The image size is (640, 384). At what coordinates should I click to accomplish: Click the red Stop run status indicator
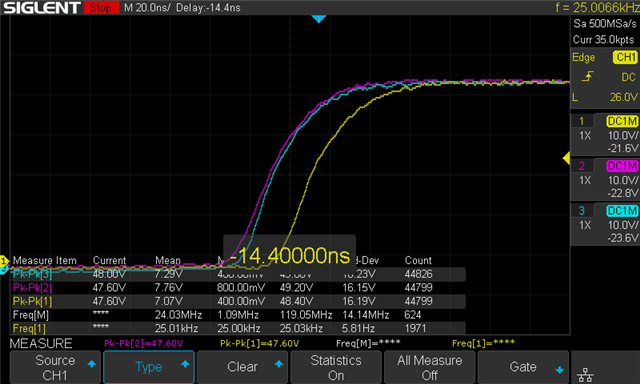pos(101,7)
